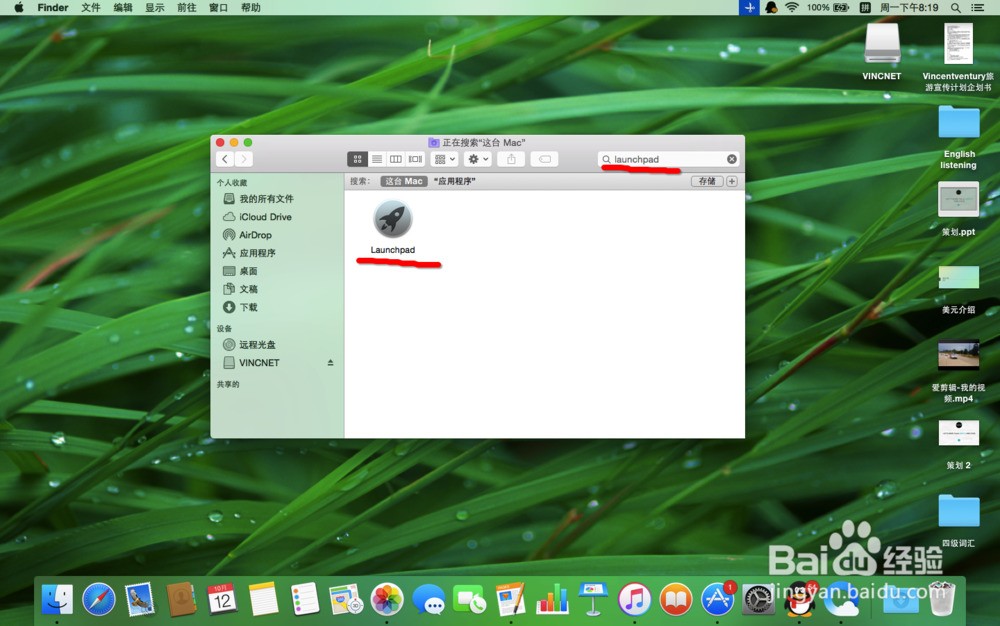Open the 显示 menu
This screenshot has height=626, width=1000.
coord(154,8)
